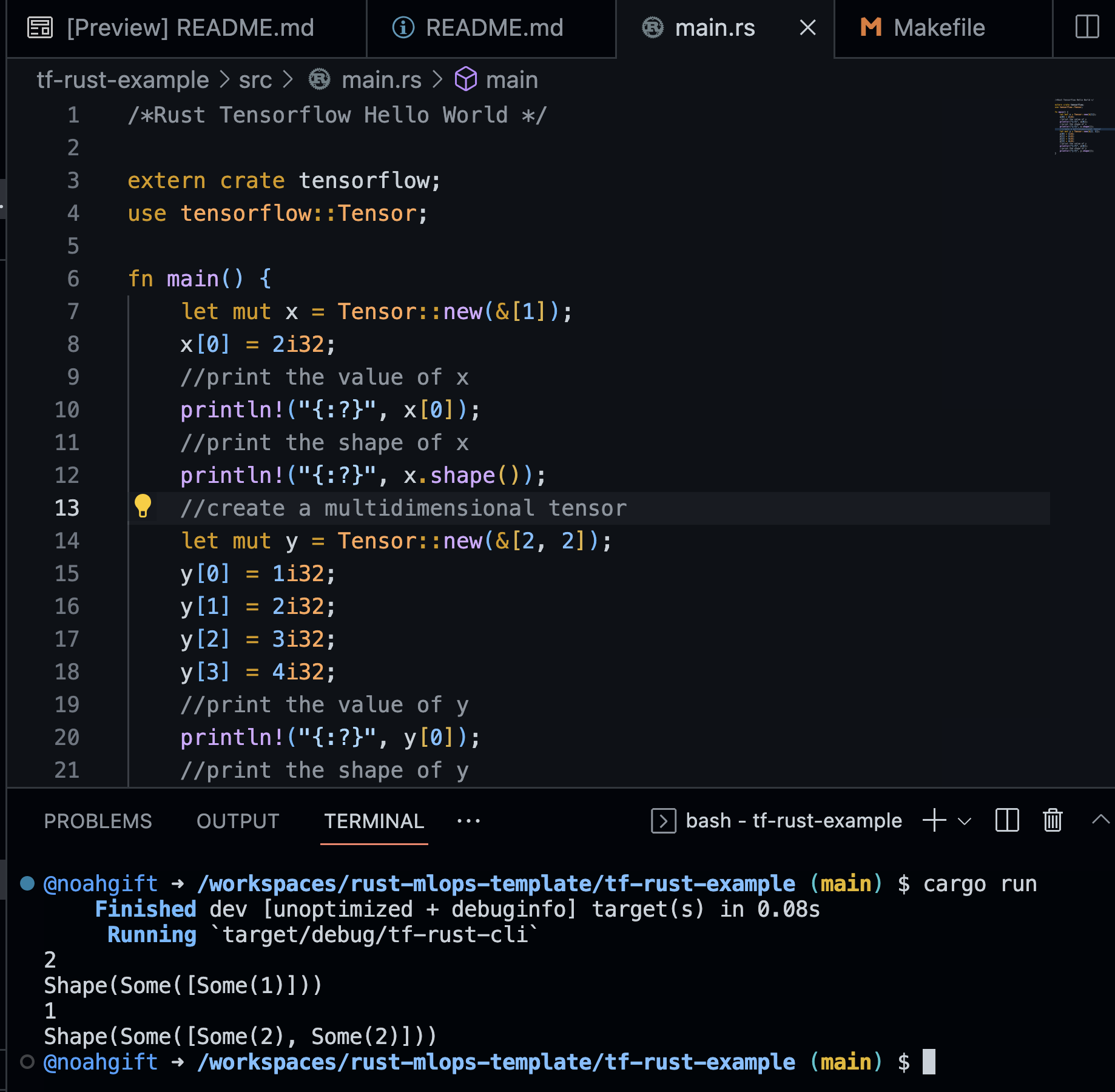Open the OUTPUT panel tab
Image resolution: width=1115 pixels, height=1092 pixels.
pyautogui.click(x=238, y=821)
